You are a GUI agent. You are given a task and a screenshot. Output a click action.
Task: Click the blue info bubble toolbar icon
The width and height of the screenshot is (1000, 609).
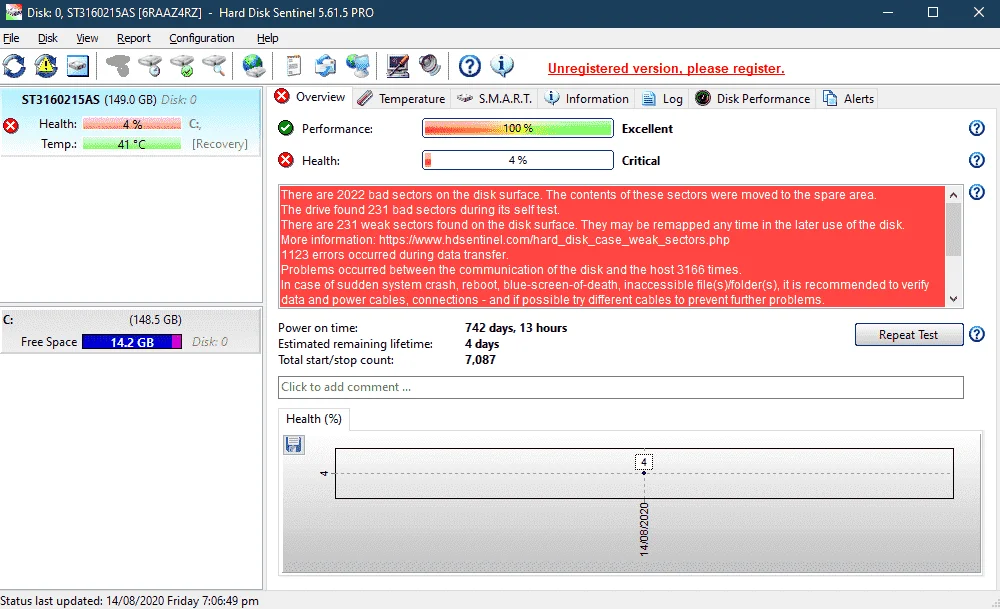coord(502,66)
